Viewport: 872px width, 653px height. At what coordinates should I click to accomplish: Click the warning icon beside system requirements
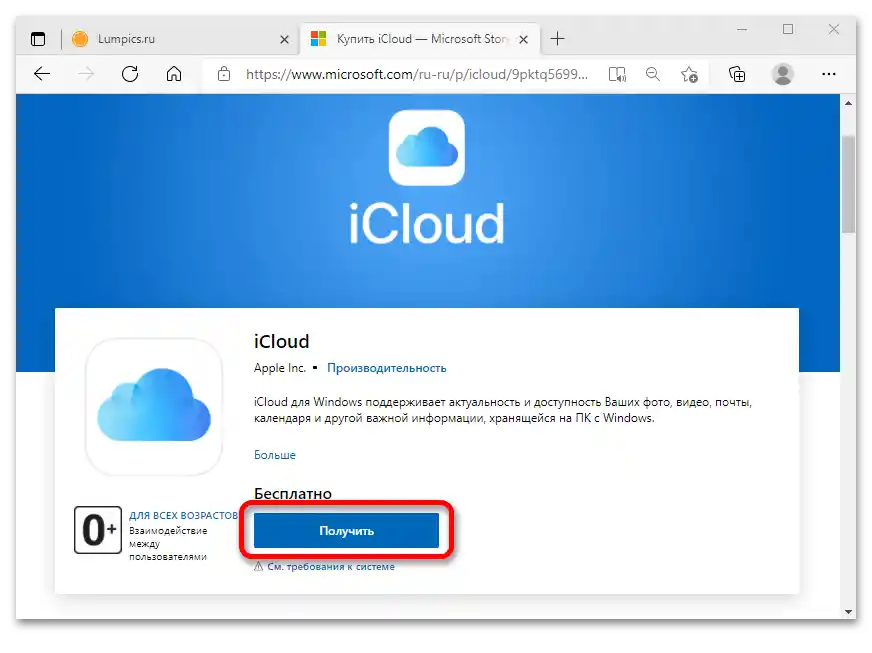pos(259,566)
